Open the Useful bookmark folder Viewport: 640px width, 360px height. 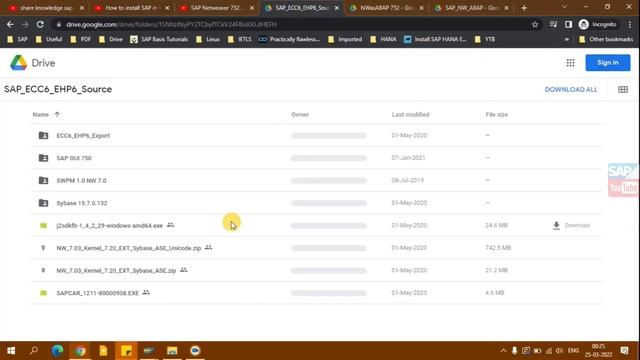(x=49, y=39)
